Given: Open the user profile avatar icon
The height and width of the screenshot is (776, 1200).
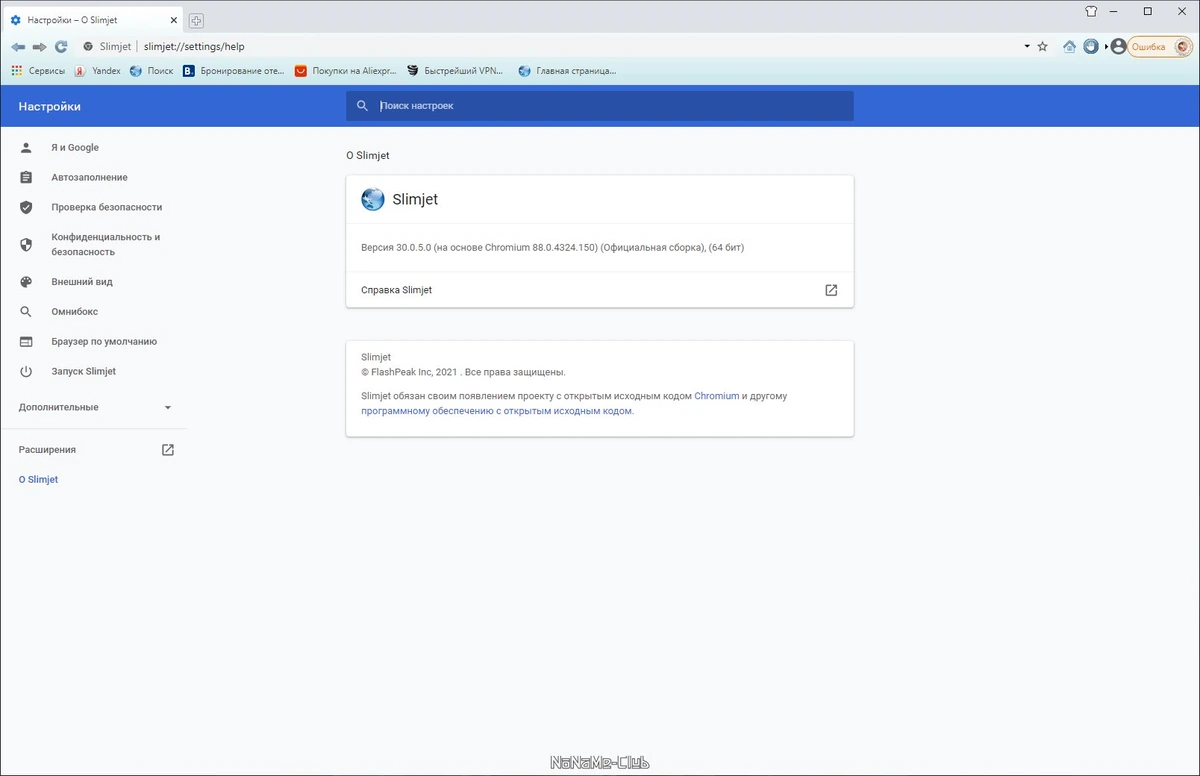Looking at the screenshot, I should [1118, 46].
